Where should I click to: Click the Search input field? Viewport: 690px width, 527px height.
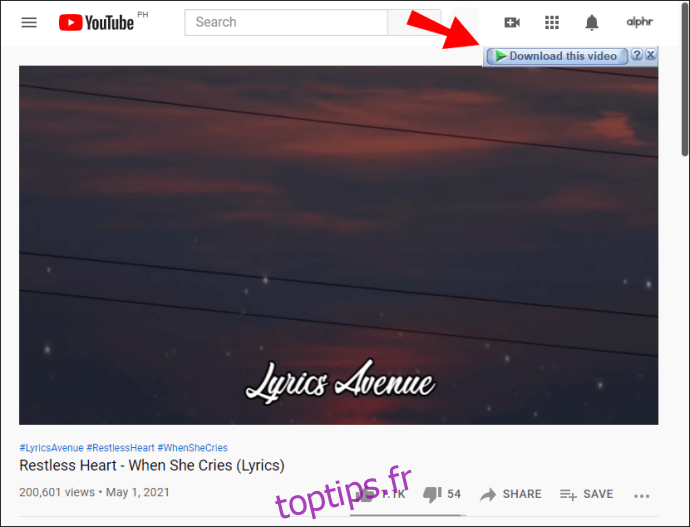coord(286,22)
